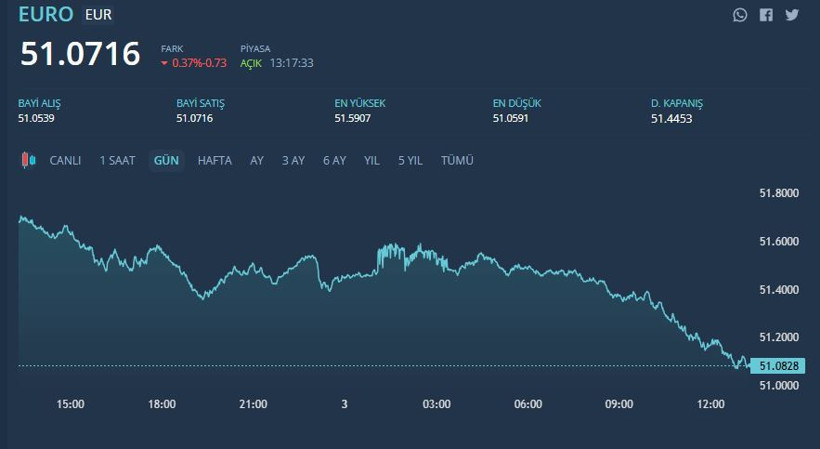Click the 03:00 time axis label
This screenshot has height=449, width=820.
pos(437,404)
